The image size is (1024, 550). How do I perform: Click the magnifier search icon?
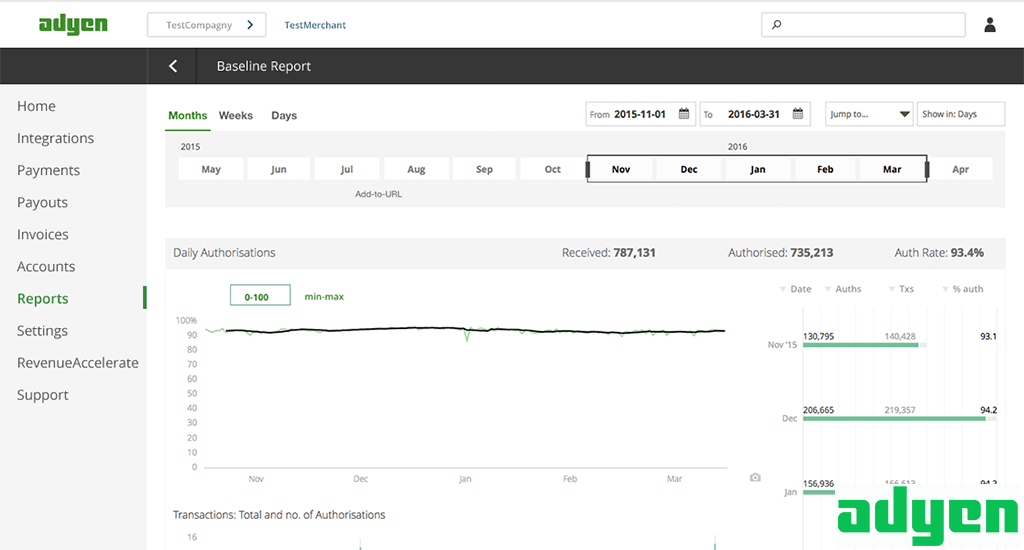click(x=777, y=25)
